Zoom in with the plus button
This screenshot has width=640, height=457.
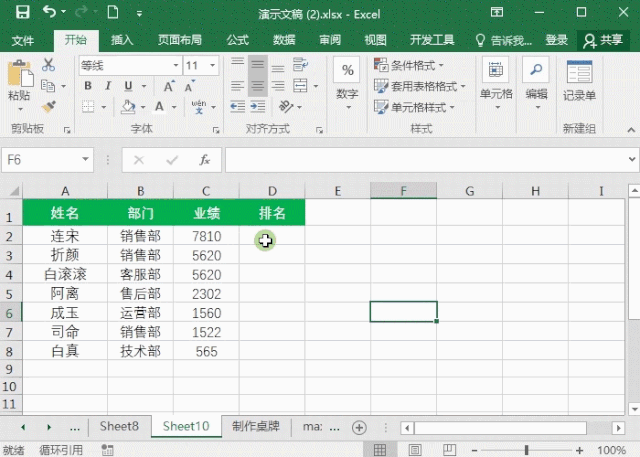(579, 450)
